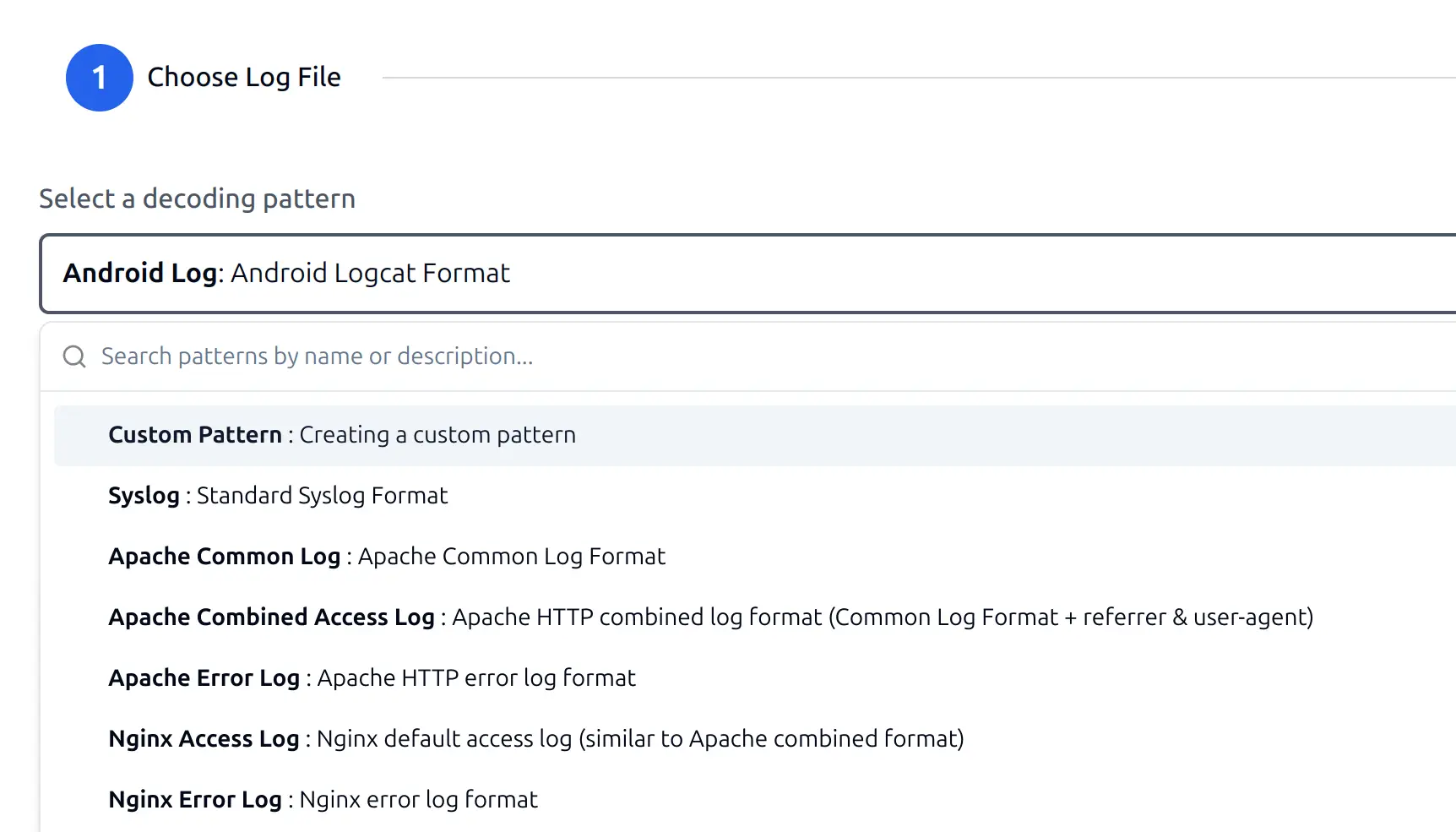Click the highlighted Custom Pattern row
Image resolution: width=1456 pixels, height=832 pixels.
click(x=341, y=435)
